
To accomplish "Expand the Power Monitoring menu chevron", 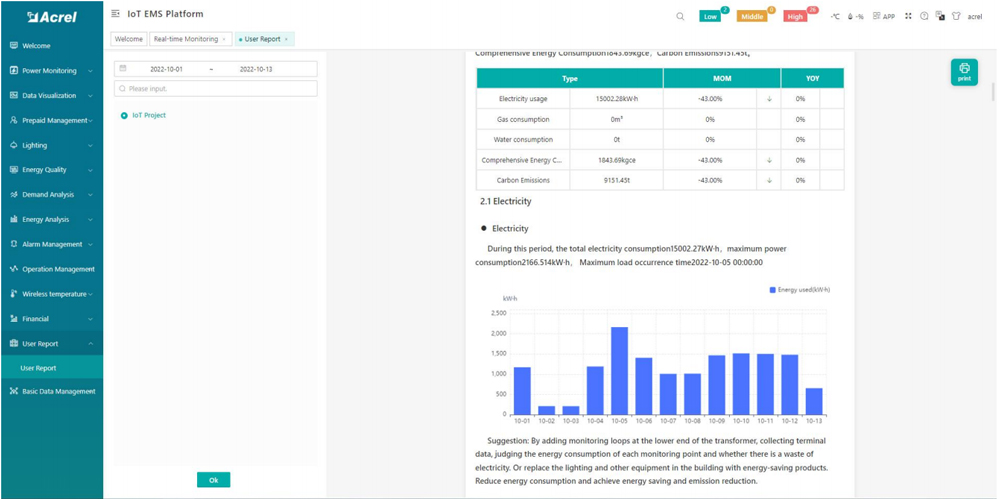I will [x=91, y=71].
